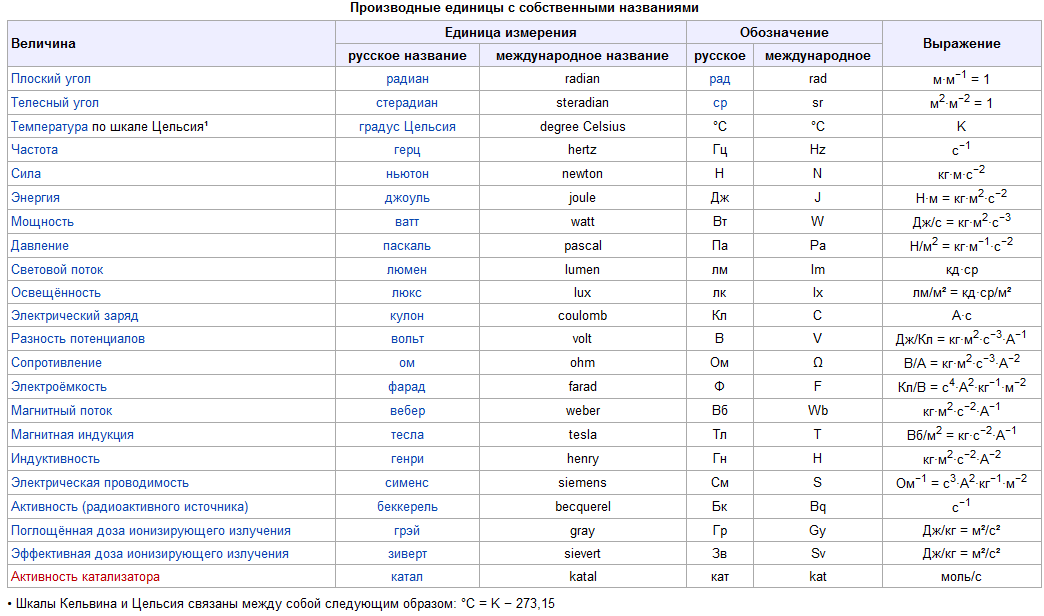Open the Плоский угол link
This screenshot has width=1044, height=616.
(x=51, y=78)
